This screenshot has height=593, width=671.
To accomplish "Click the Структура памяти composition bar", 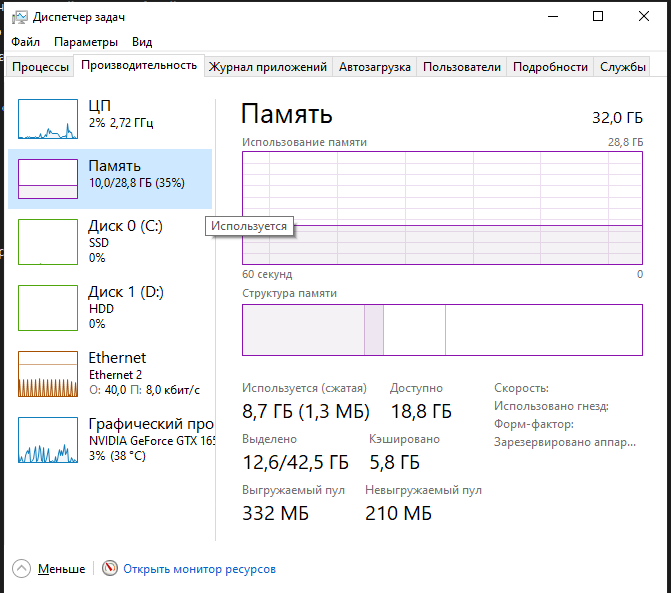I will coord(442,330).
